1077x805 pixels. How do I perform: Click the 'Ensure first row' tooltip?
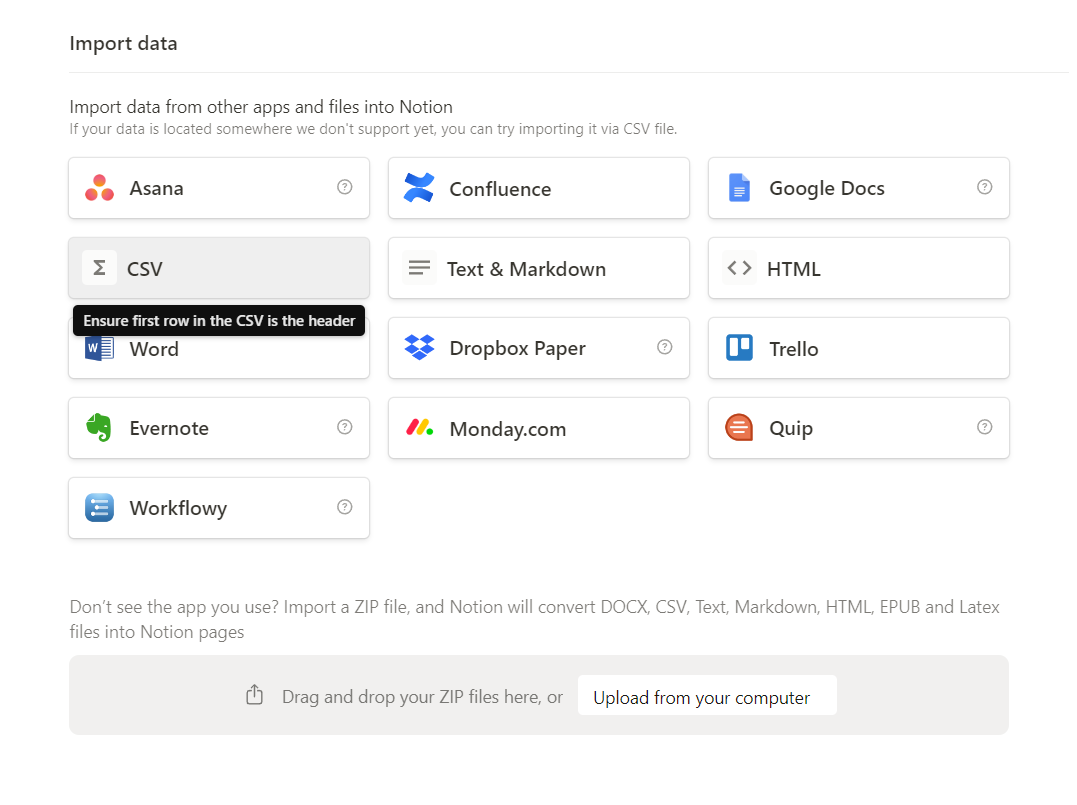[x=219, y=321]
